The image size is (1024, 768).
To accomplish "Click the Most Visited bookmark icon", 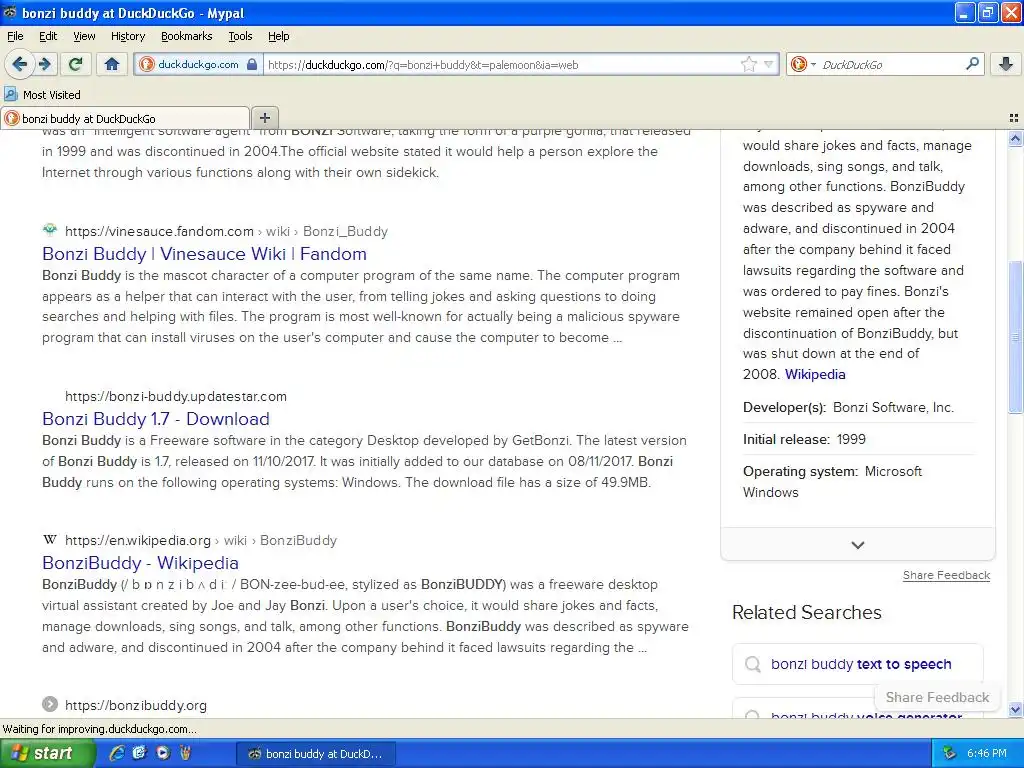I will pyautogui.click(x=10, y=94).
